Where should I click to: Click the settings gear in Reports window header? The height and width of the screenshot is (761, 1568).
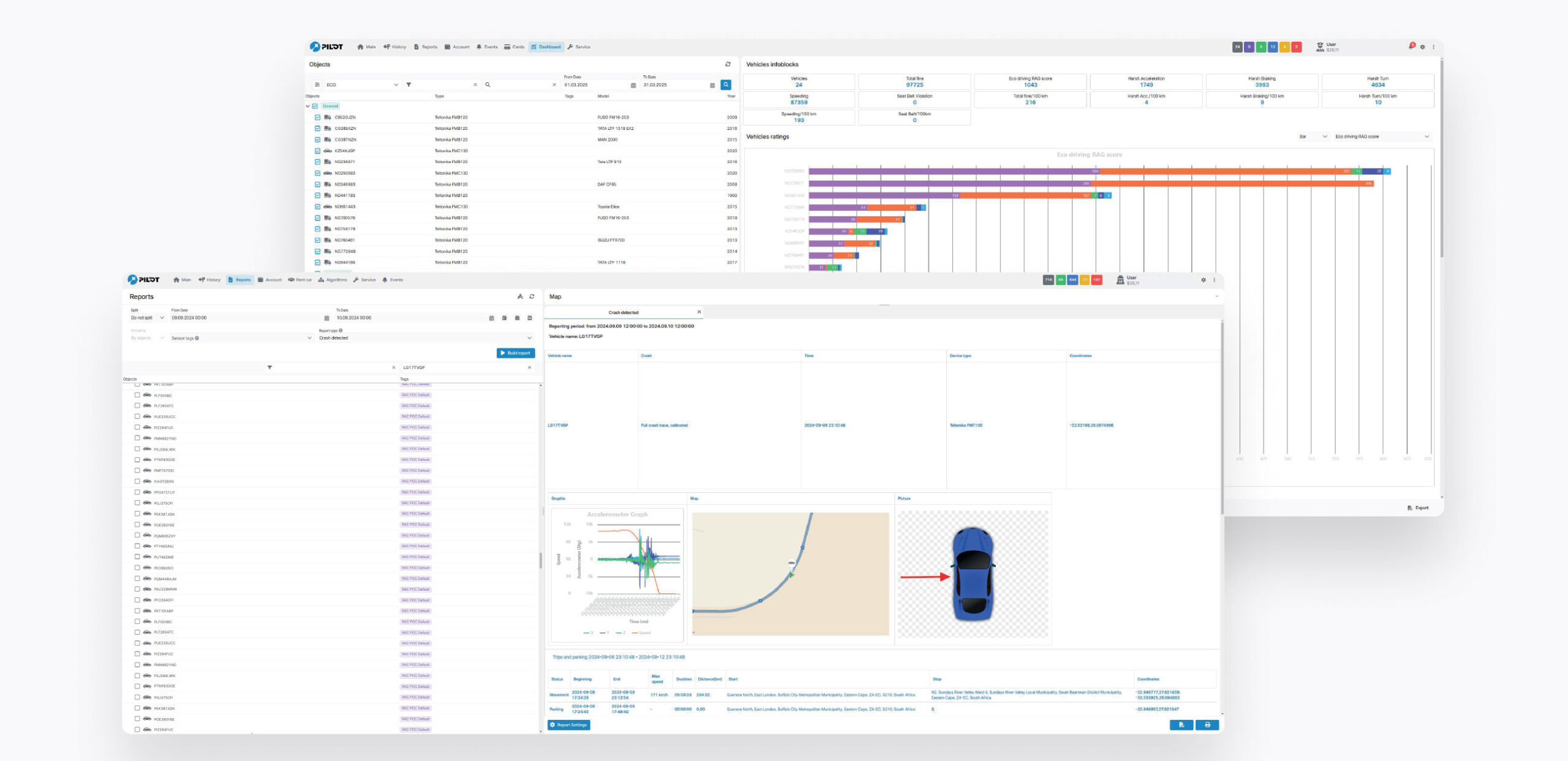[1204, 280]
